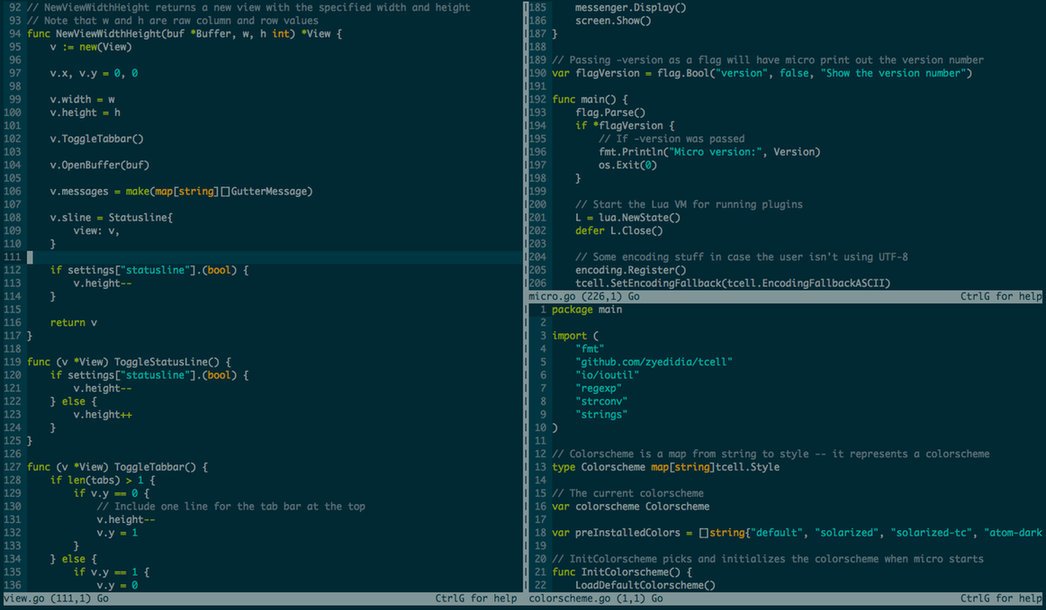Click the "var preInstalledColors" line
1046x610 pixels.
(x=797, y=533)
